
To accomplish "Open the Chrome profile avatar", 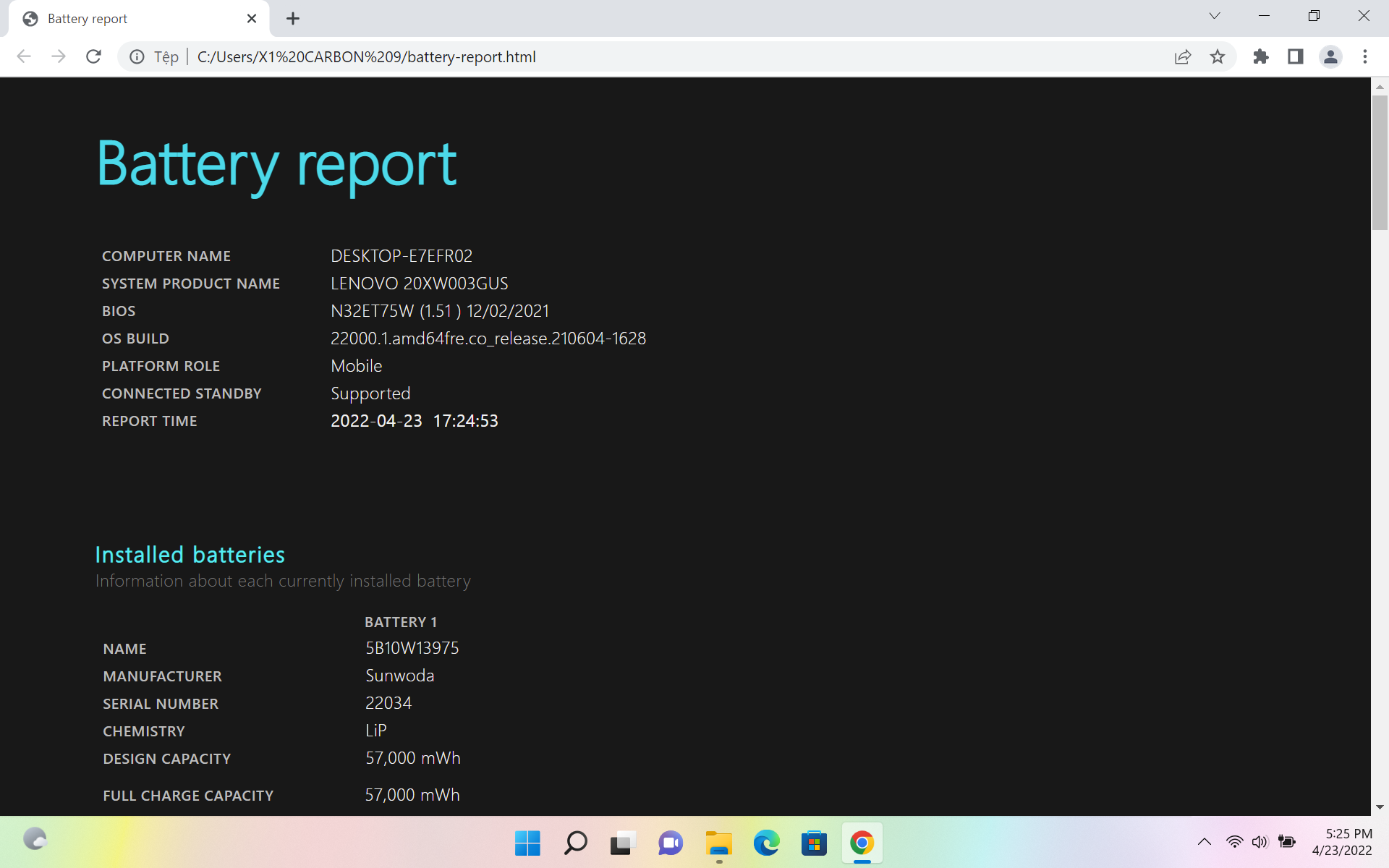I will pyautogui.click(x=1330, y=56).
